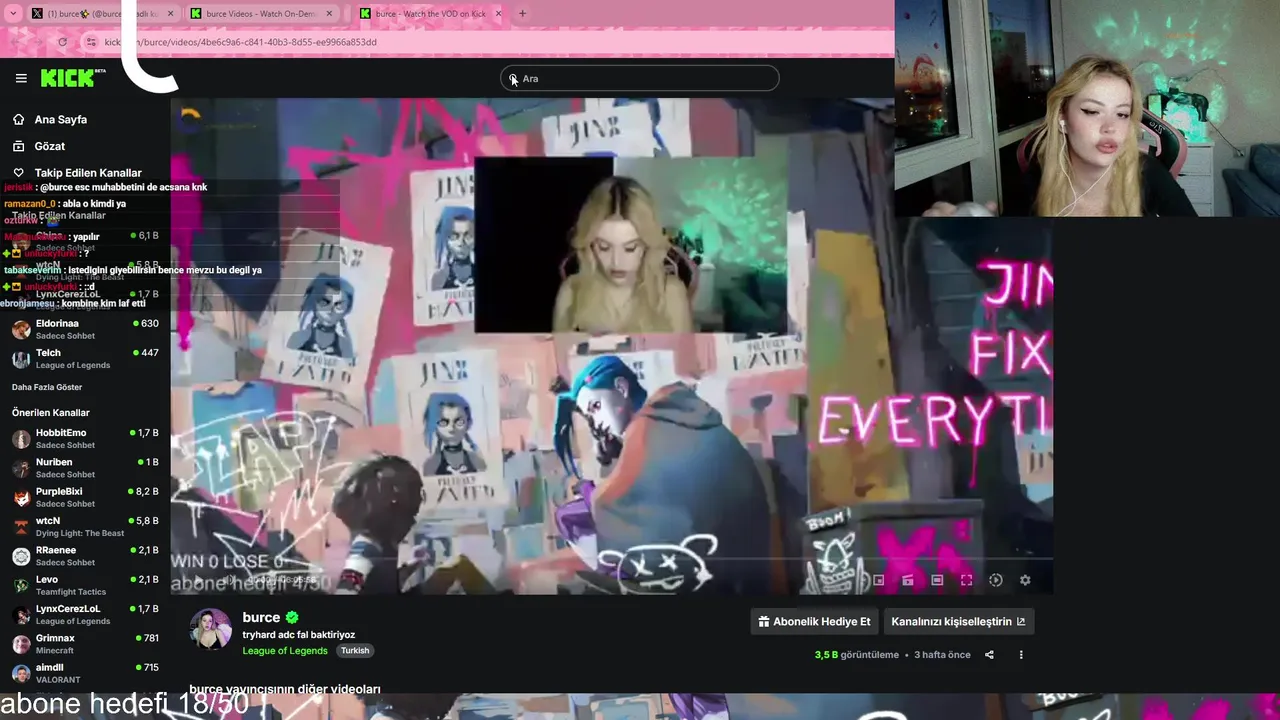Open League of Legends category link under burce
Image resolution: width=1280 pixels, height=720 pixels.
point(285,651)
